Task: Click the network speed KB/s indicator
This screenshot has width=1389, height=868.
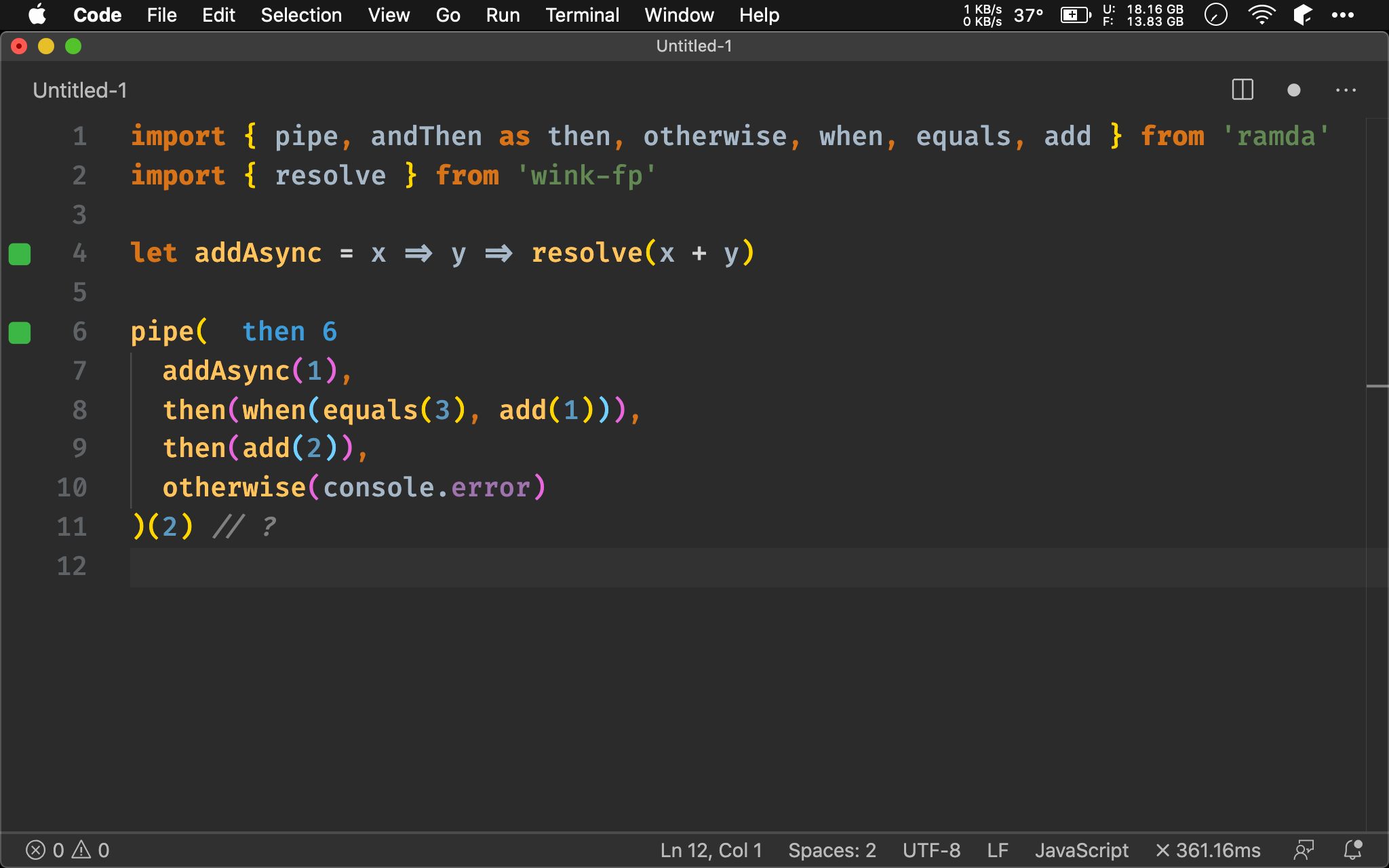Action: click(983, 15)
